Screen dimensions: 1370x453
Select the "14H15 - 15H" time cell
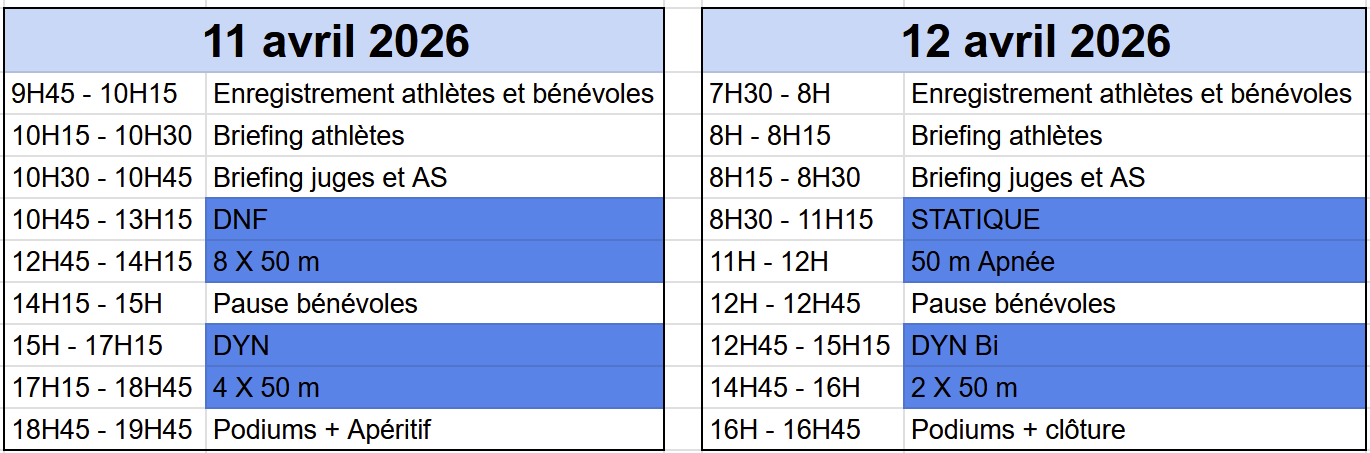105,303
